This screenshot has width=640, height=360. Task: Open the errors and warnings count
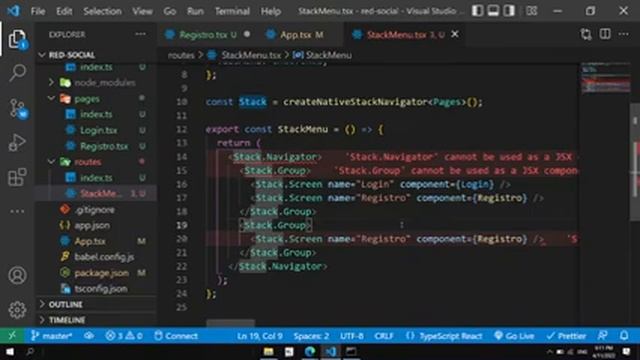124,336
